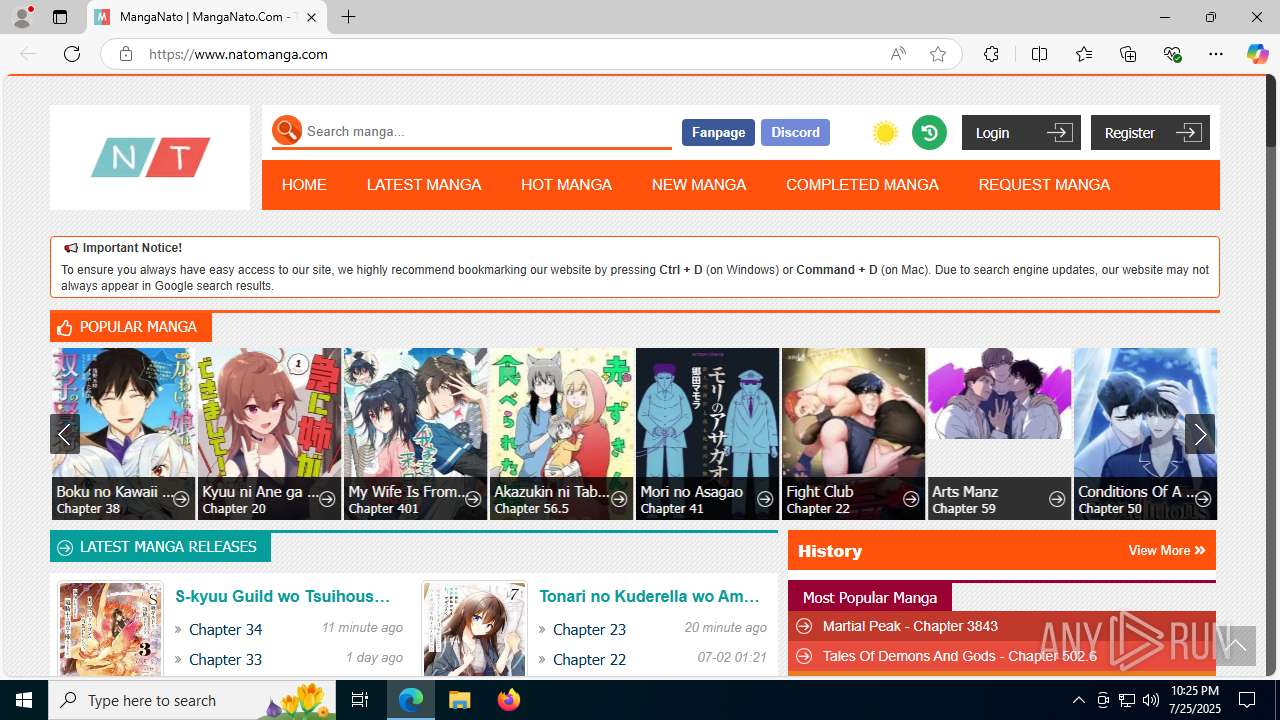Open S-kyuu Guild cover thumbnail
Screen dimensions: 1280x720
[x=110, y=628]
